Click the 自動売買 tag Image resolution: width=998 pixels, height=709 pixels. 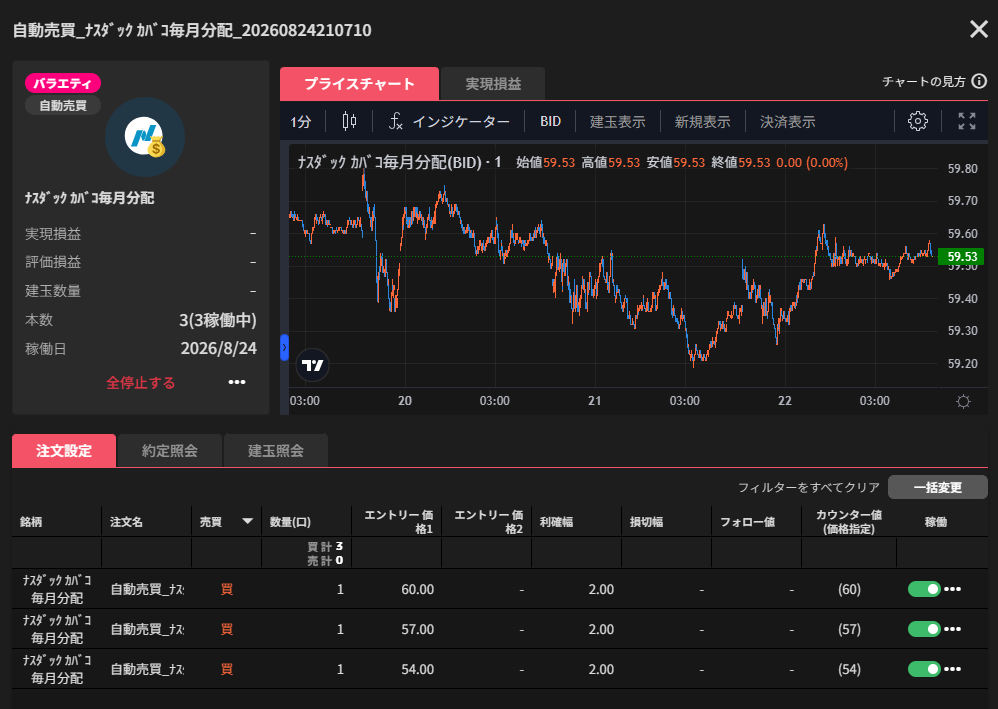[x=62, y=105]
